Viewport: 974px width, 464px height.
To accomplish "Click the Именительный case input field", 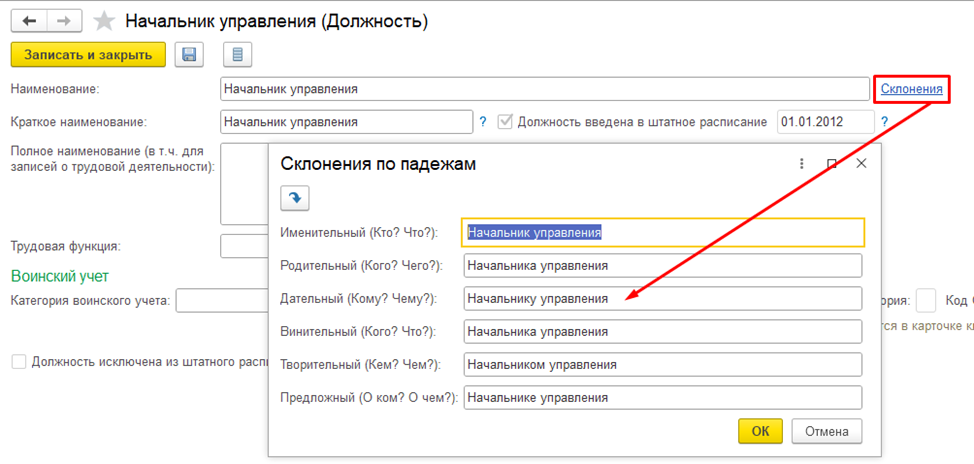I will click(662, 232).
